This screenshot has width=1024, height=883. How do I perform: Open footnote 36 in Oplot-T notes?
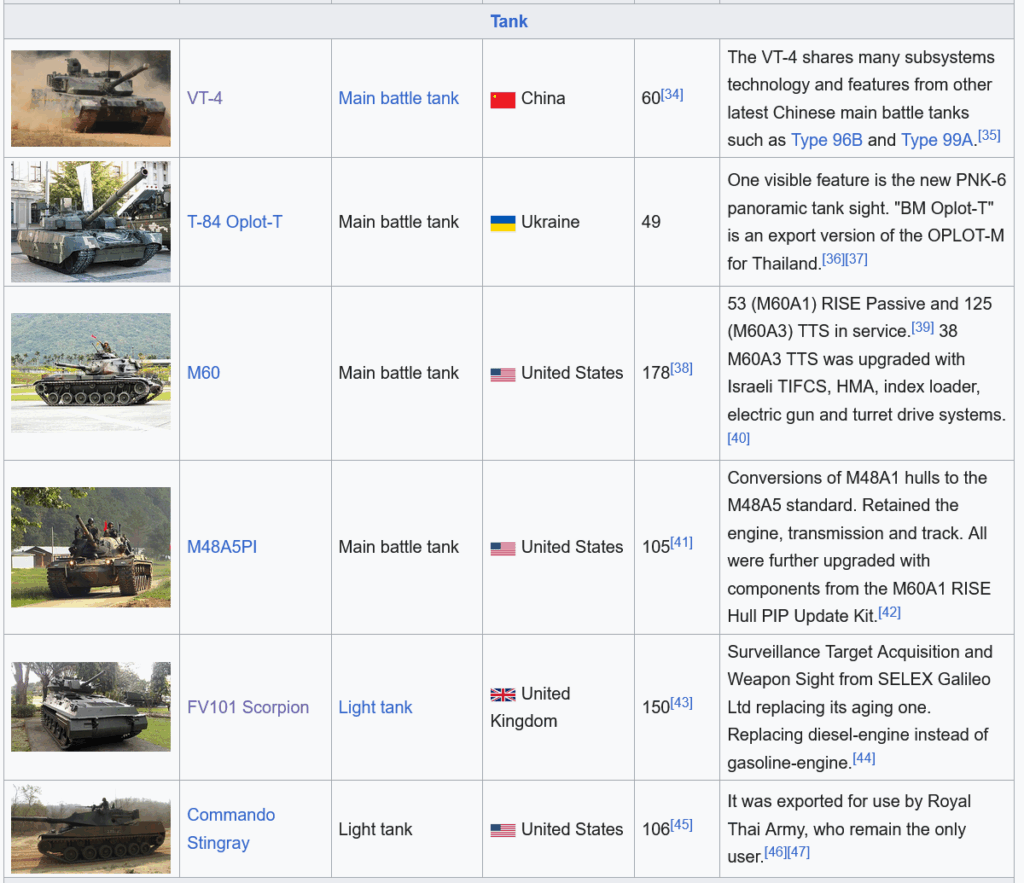[833, 259]
